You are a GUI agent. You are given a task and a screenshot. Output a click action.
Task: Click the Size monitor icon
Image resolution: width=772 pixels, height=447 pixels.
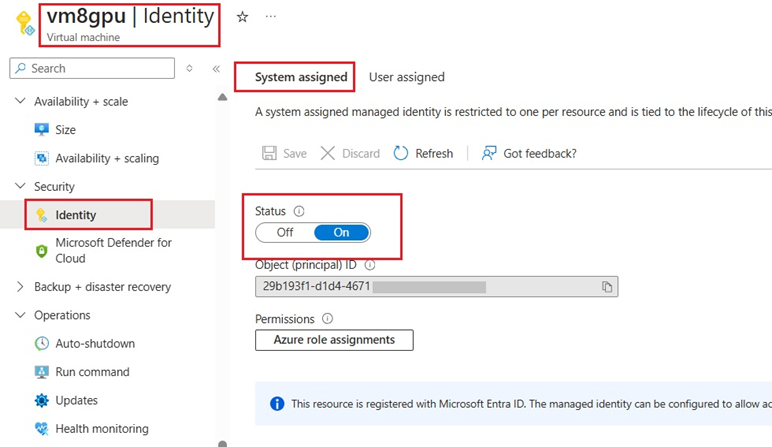(x=42, y=129)
